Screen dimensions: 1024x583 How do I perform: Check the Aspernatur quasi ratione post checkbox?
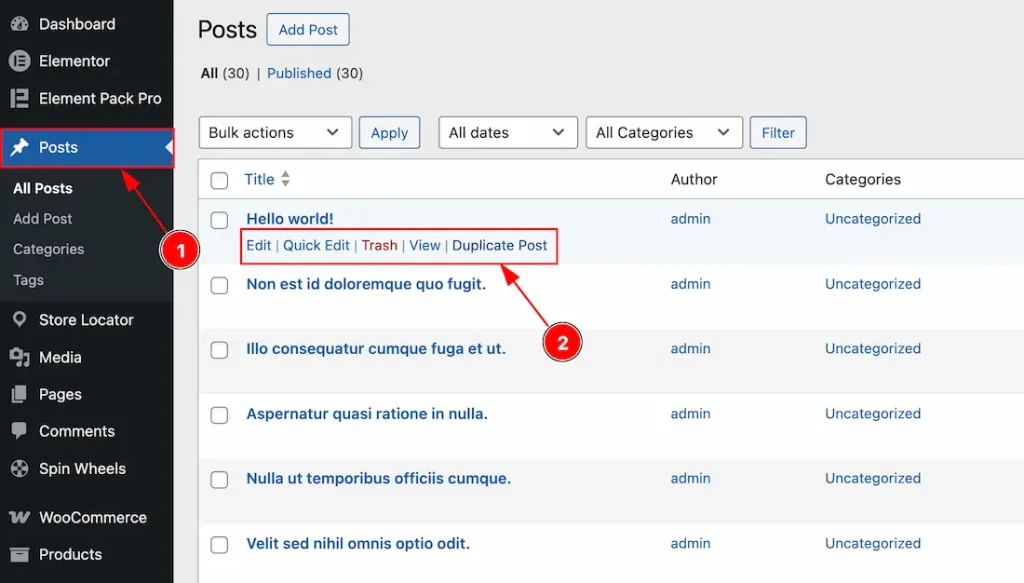click(x=219, y=415)
